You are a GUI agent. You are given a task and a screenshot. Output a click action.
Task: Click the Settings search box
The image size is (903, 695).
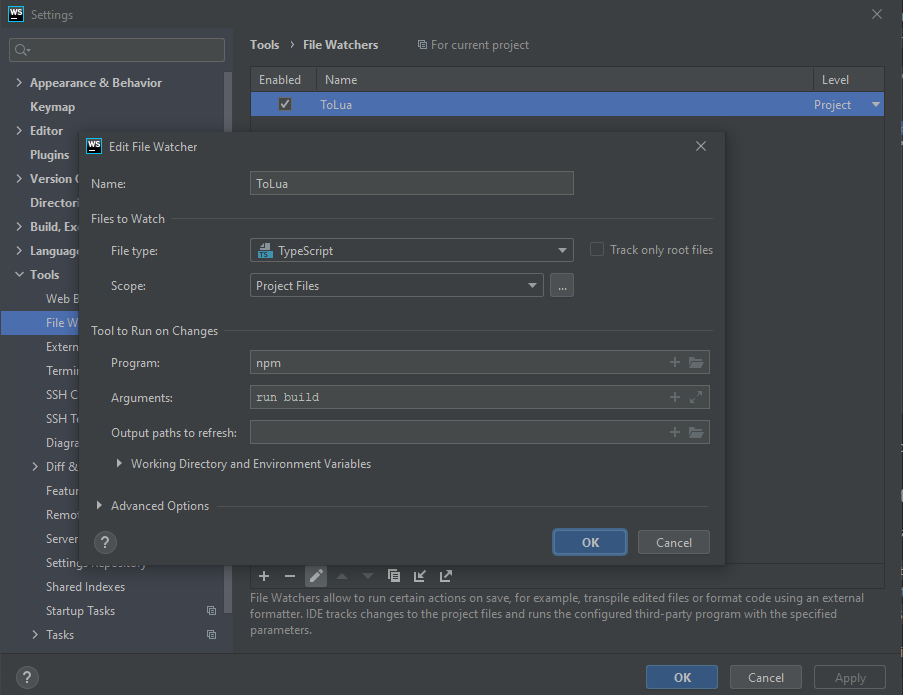[117, 50]
